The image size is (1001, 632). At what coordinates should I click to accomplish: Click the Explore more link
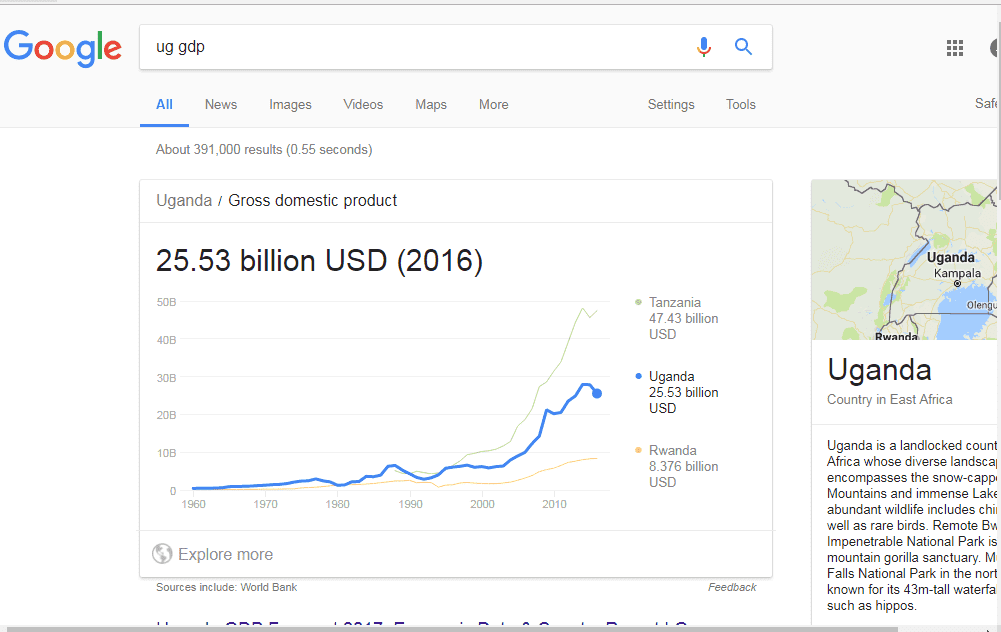coord(225,554)
